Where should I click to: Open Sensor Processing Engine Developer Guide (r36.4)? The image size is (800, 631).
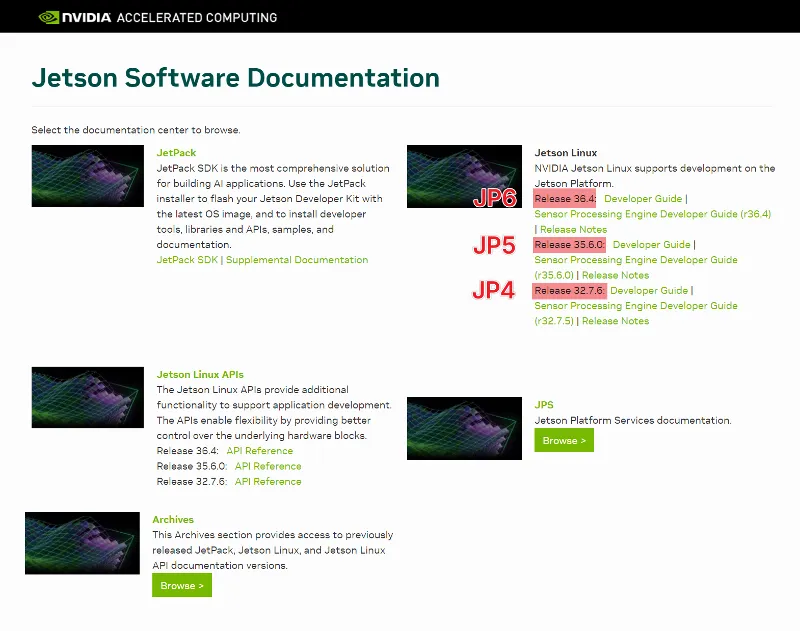click(650, 213)
